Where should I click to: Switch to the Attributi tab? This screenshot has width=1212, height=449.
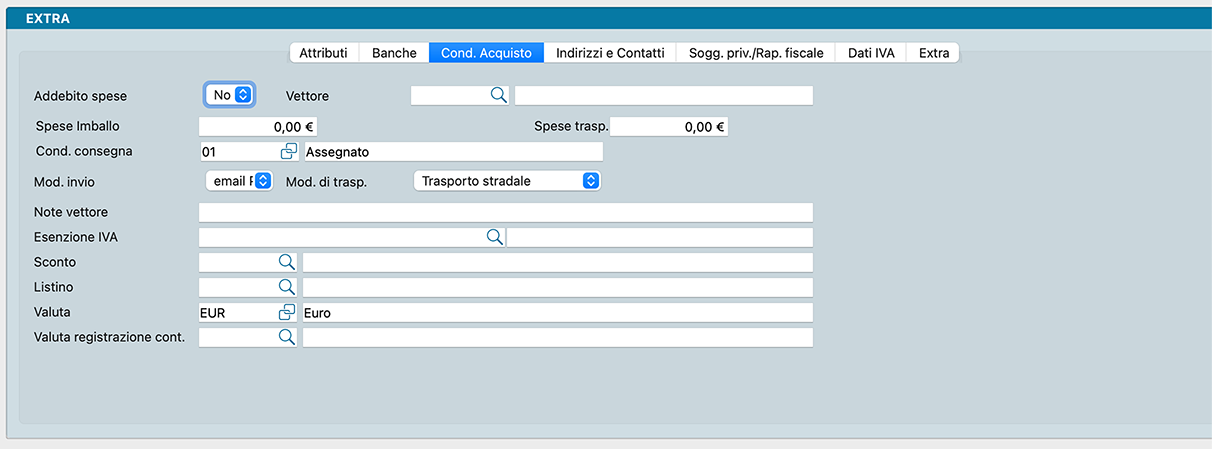323,53
